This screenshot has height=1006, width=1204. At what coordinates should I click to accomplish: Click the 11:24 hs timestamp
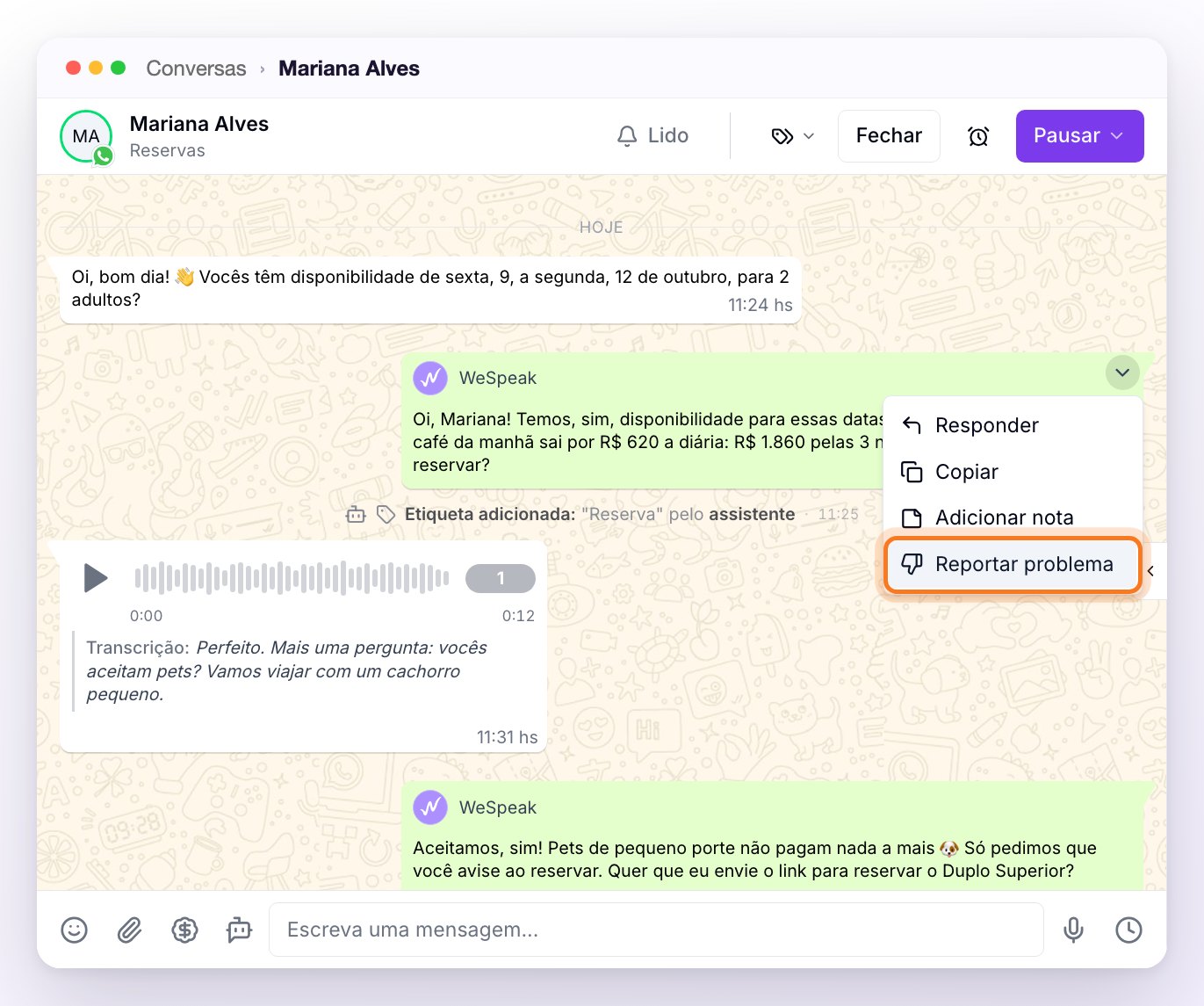click(x=761, y=305)
